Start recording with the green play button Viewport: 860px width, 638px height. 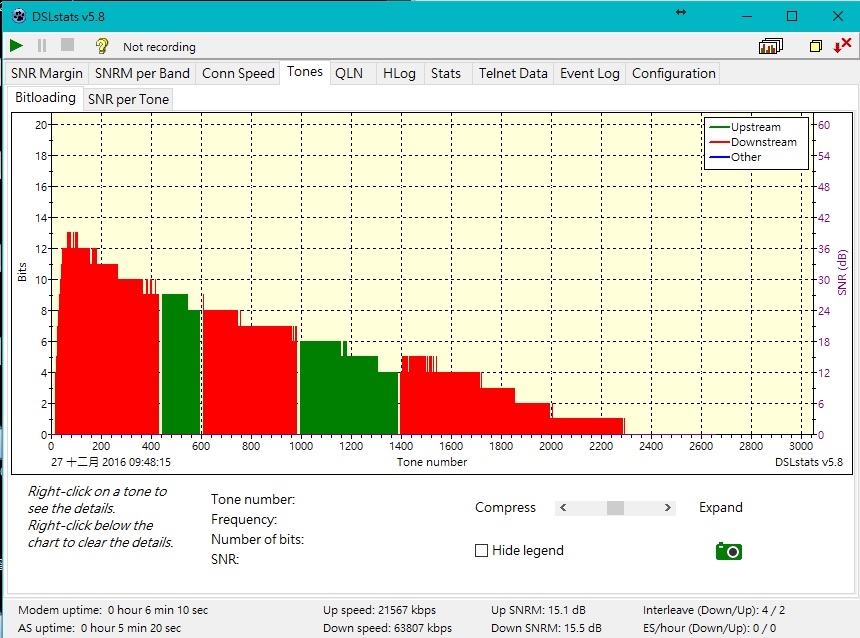tap(16, 46)
